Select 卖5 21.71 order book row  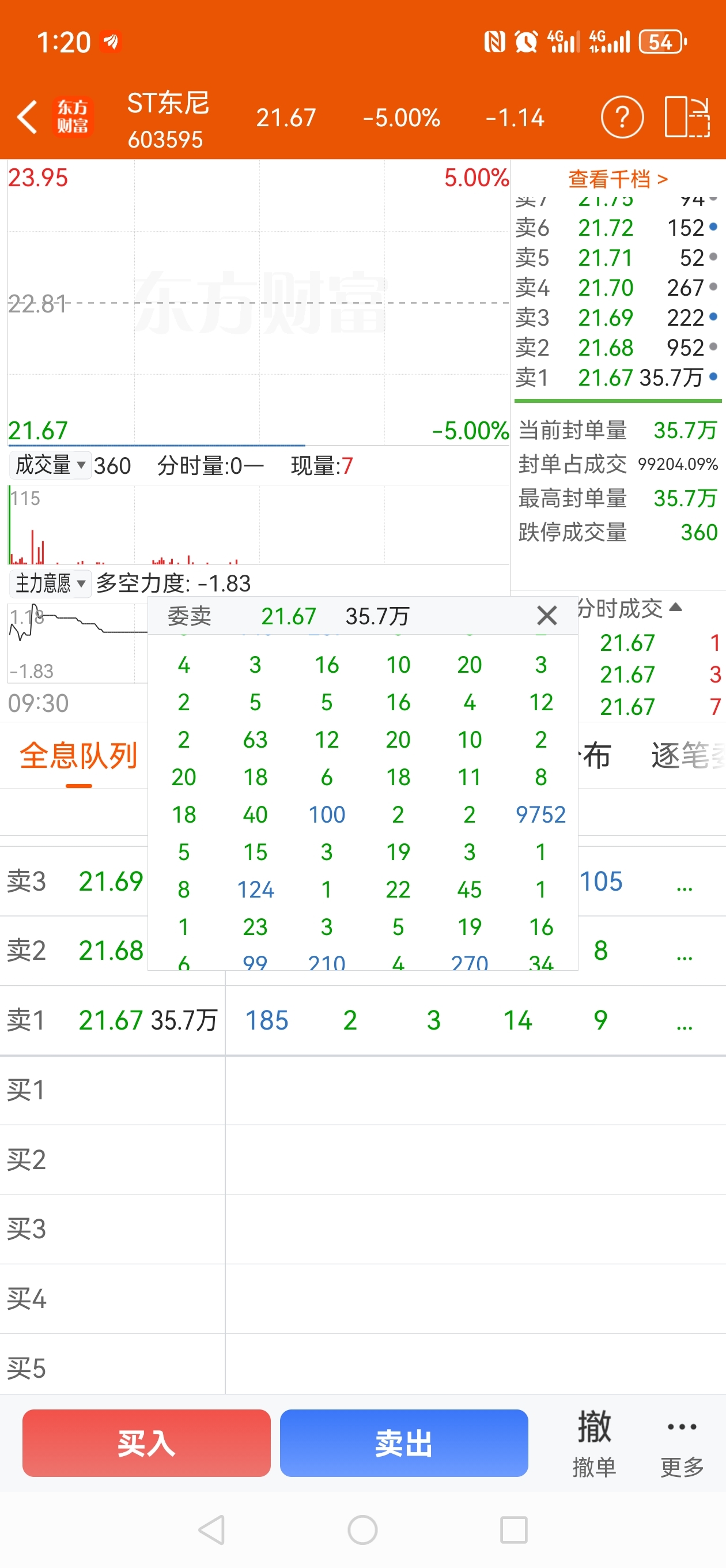pos(617,258)
